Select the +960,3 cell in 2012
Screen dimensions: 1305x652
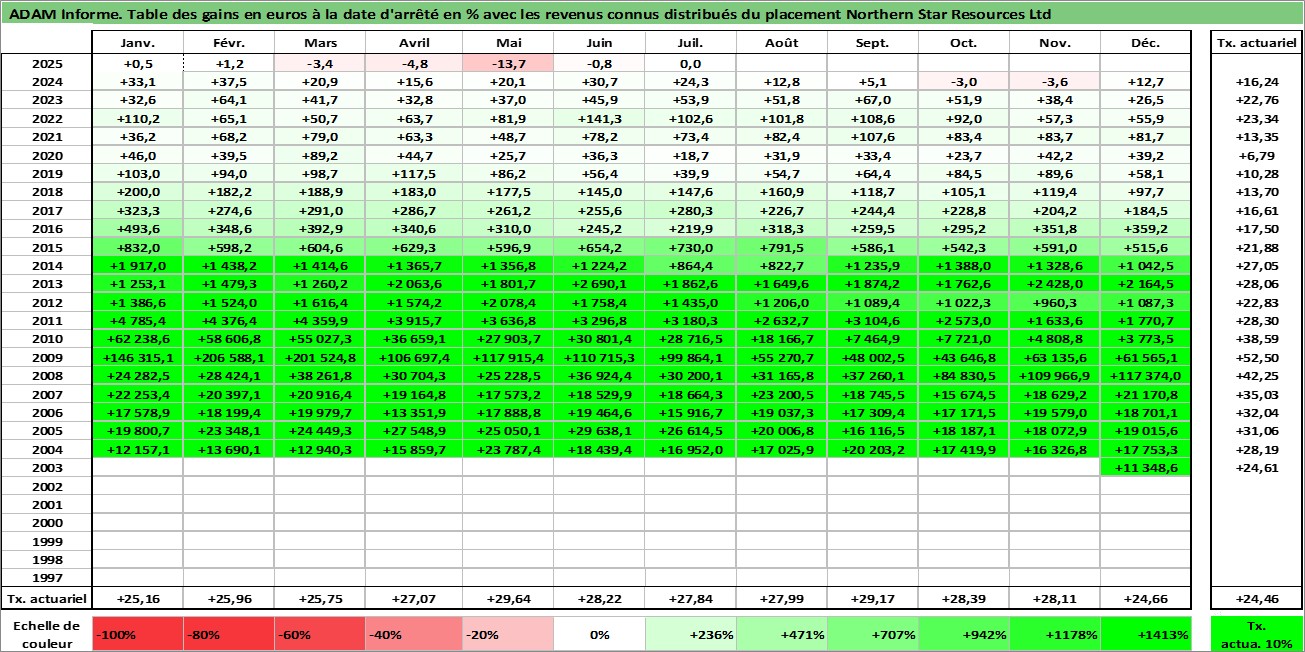[1054, 302]
